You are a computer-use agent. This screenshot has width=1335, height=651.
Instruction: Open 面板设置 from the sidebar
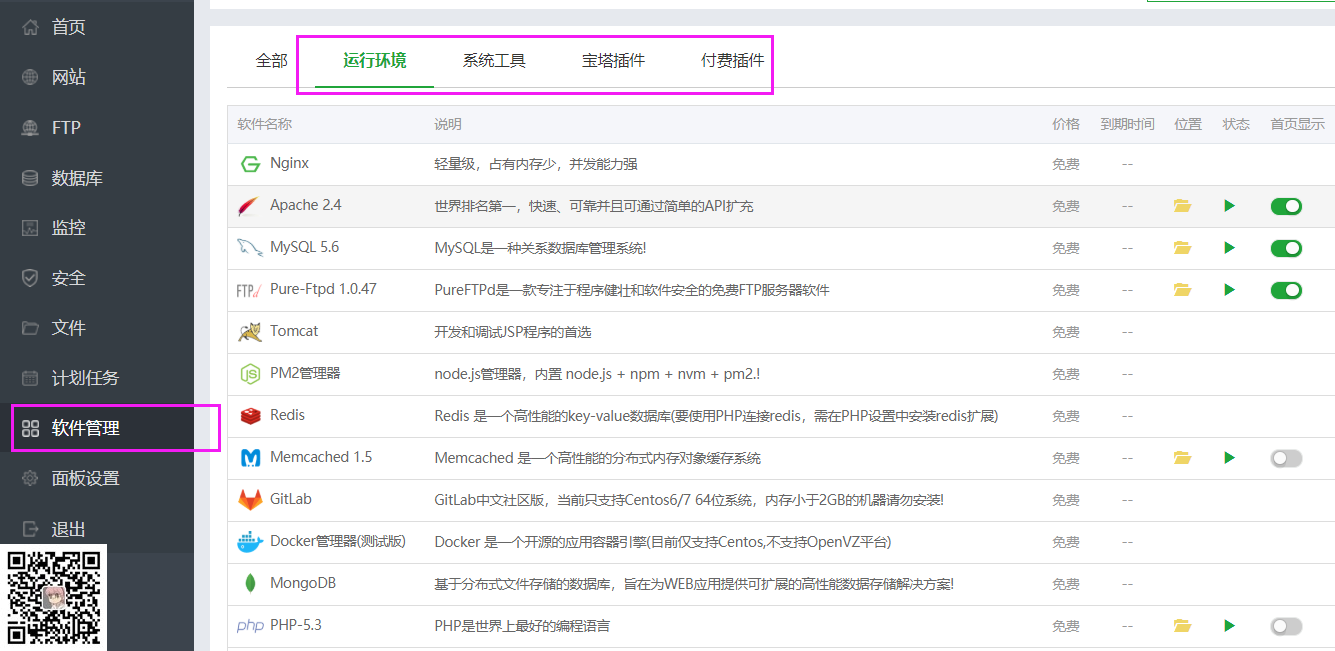85,478
